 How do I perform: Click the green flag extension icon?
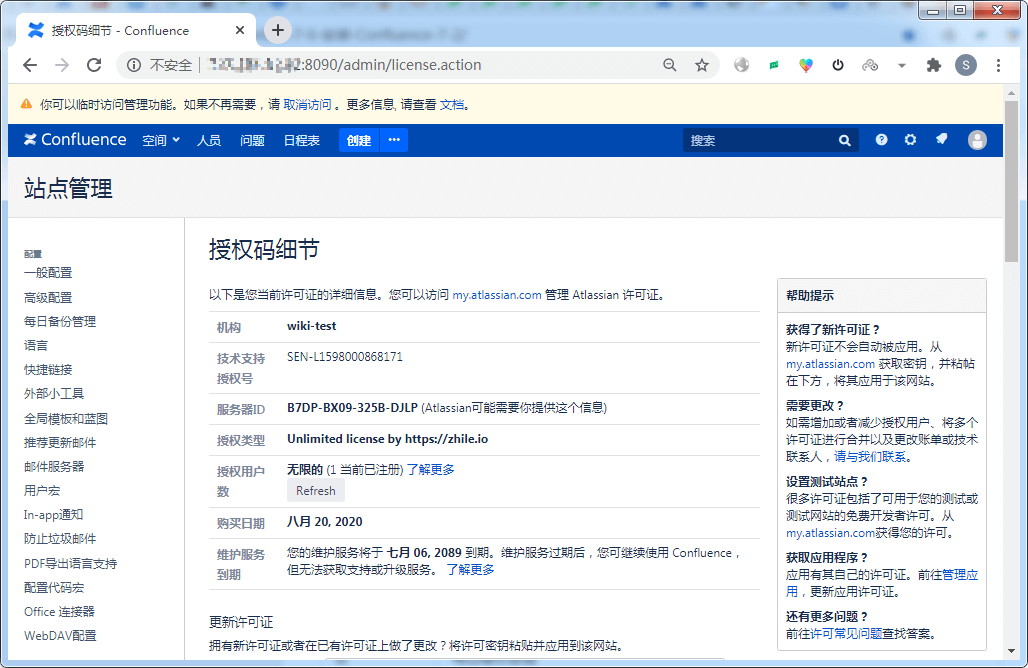point(774,65)
